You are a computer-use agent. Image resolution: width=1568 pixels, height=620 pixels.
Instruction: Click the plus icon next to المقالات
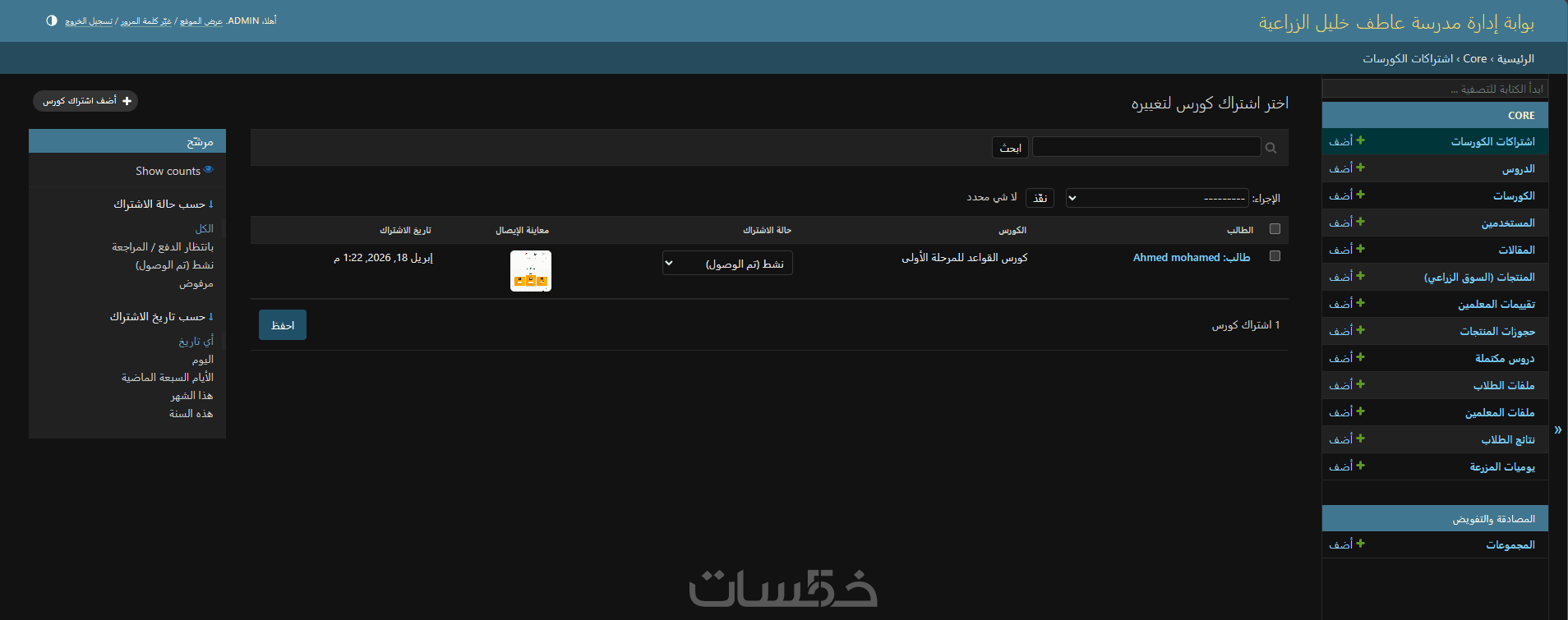[1360, 249]
